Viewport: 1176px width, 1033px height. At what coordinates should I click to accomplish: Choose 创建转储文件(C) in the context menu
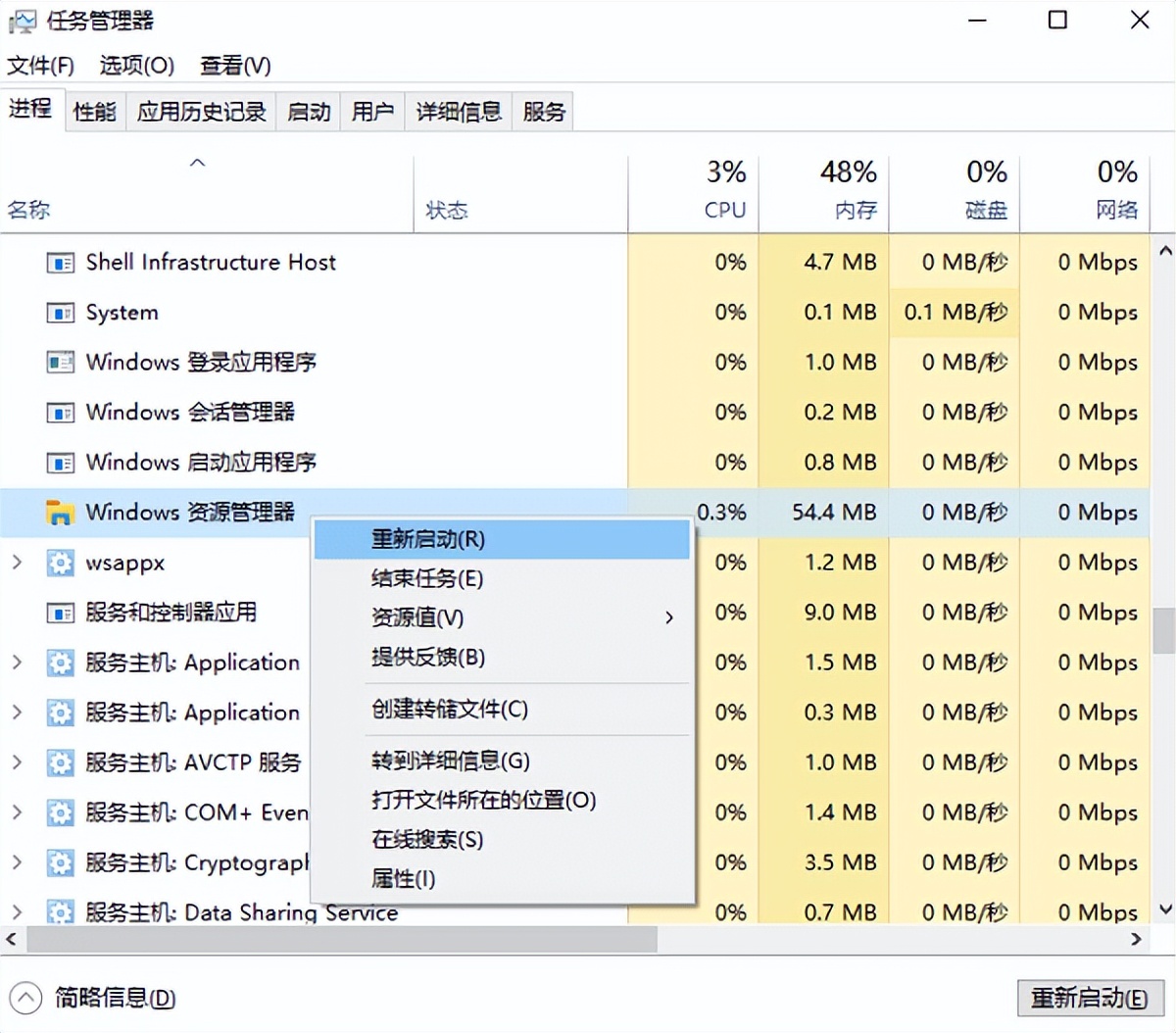tap(502, 710)
